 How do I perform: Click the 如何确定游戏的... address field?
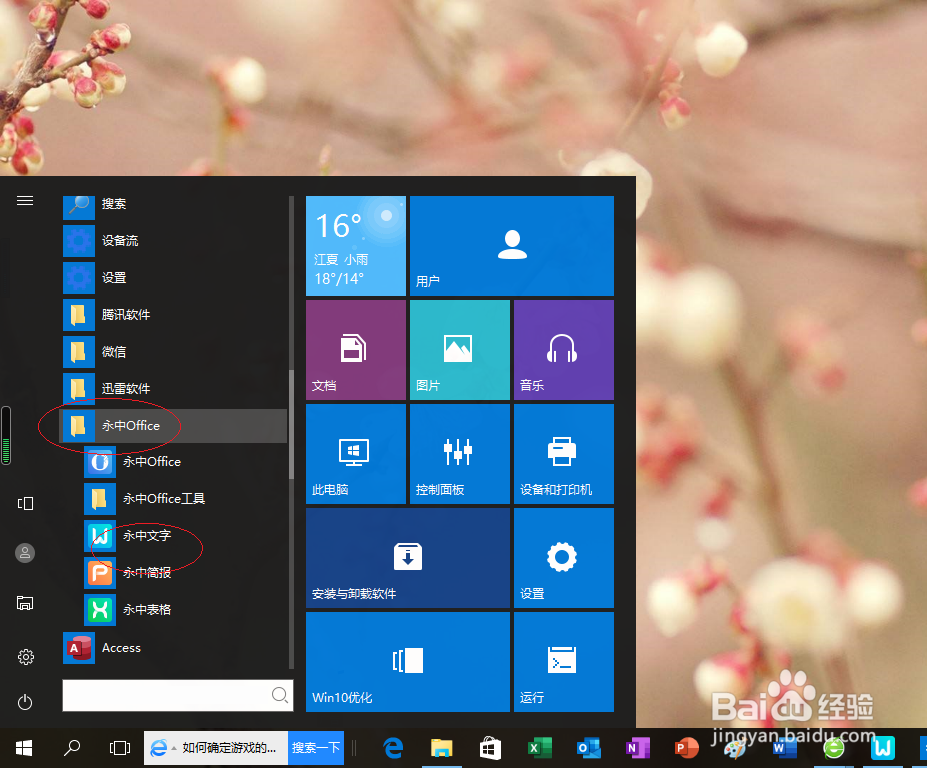click(x=229, y=748)
